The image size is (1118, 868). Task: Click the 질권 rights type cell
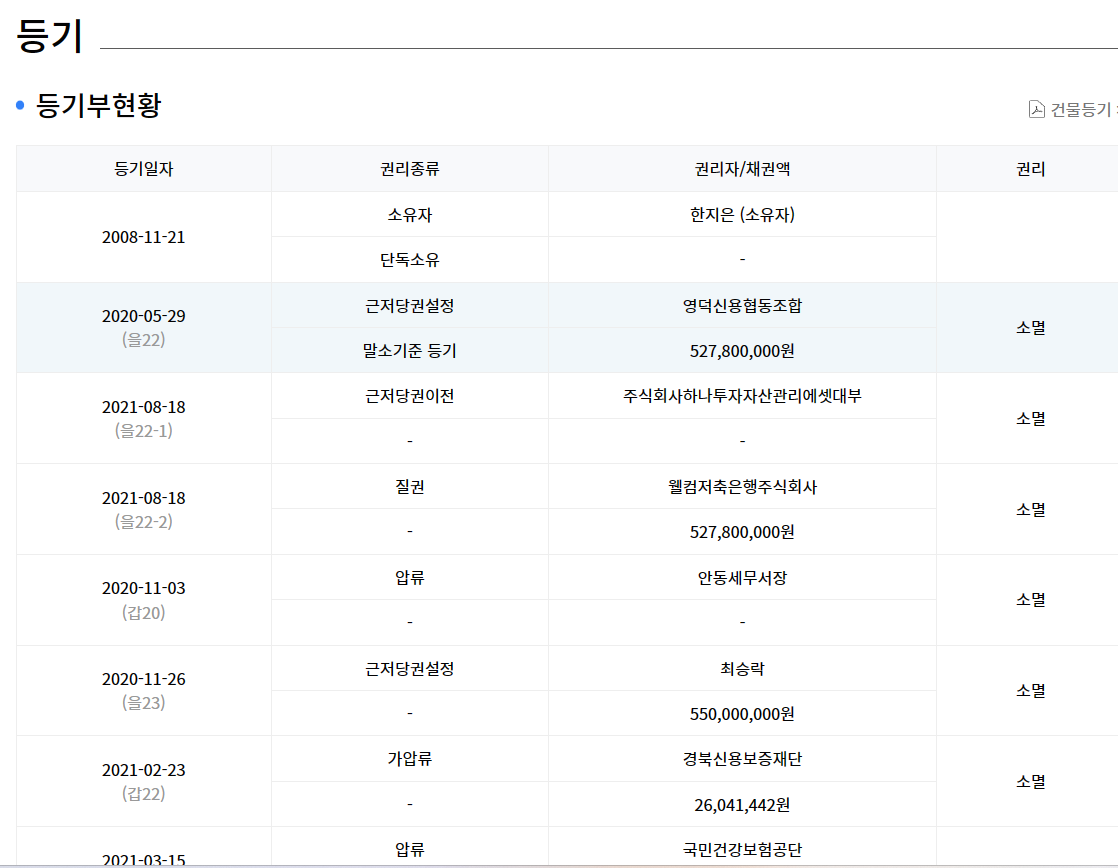pos(410,486)
